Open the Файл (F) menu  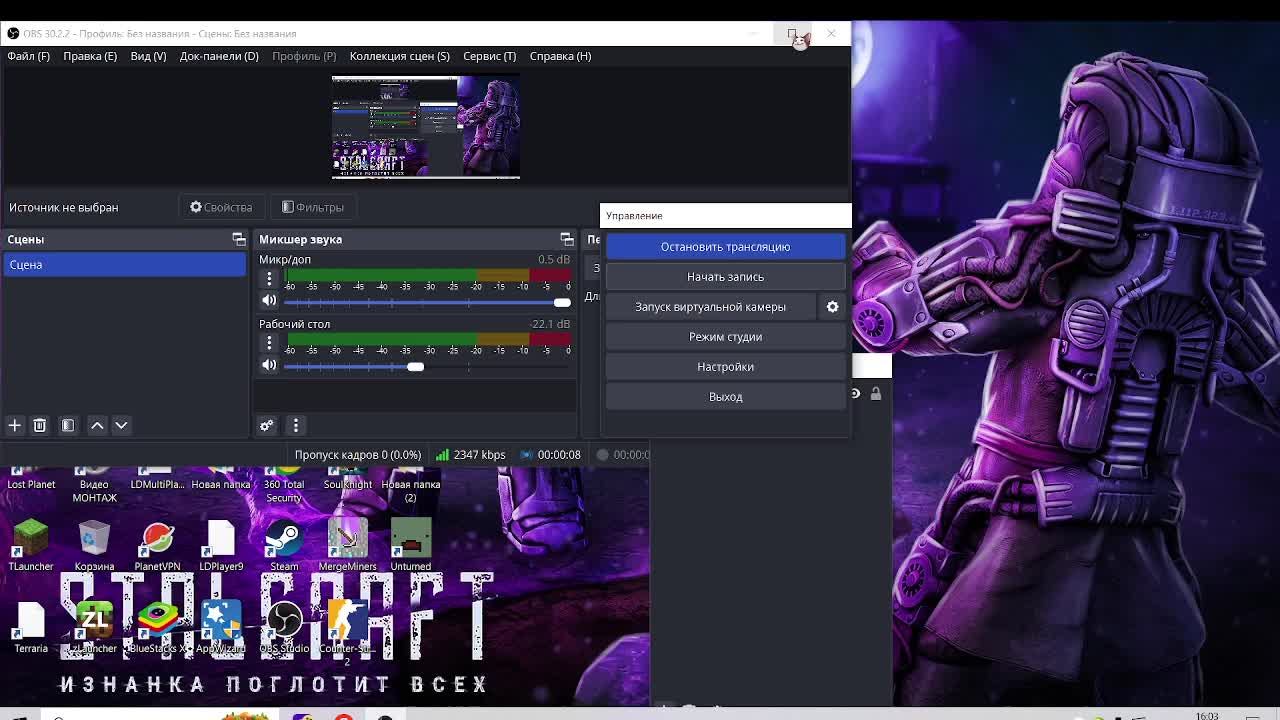coord(28,56)
